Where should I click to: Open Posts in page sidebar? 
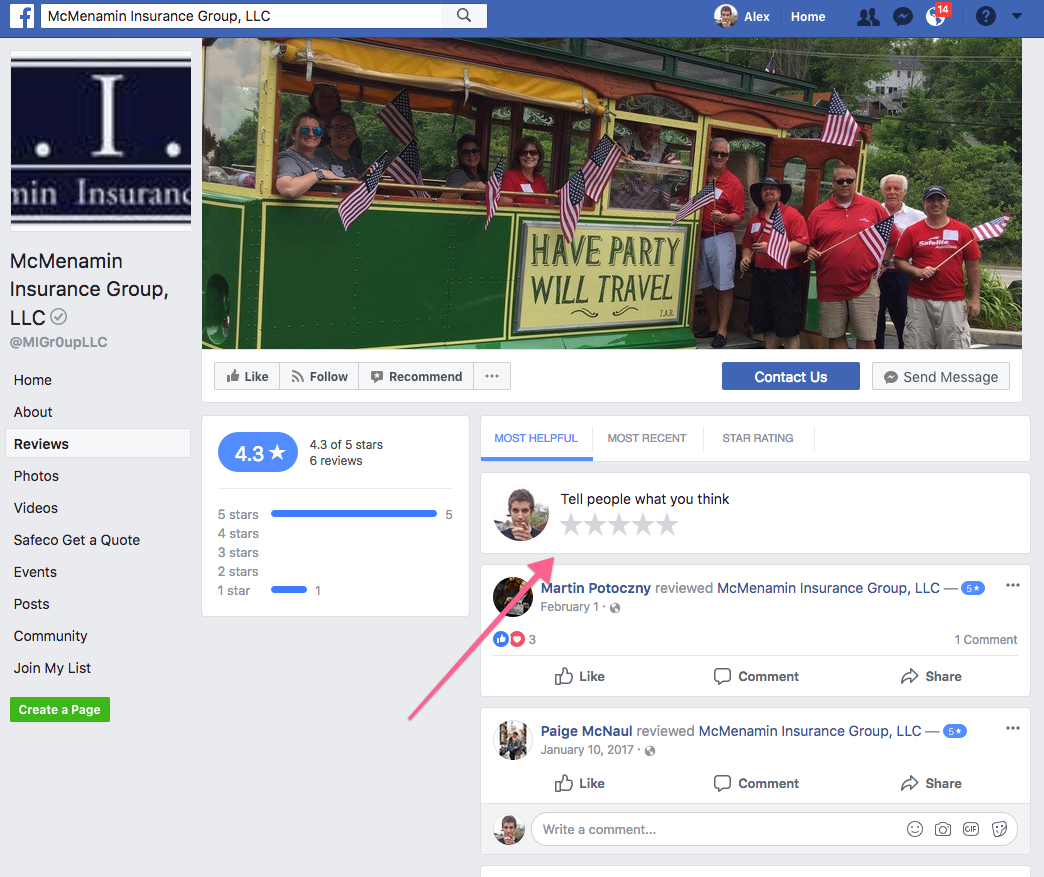(31, 604)
